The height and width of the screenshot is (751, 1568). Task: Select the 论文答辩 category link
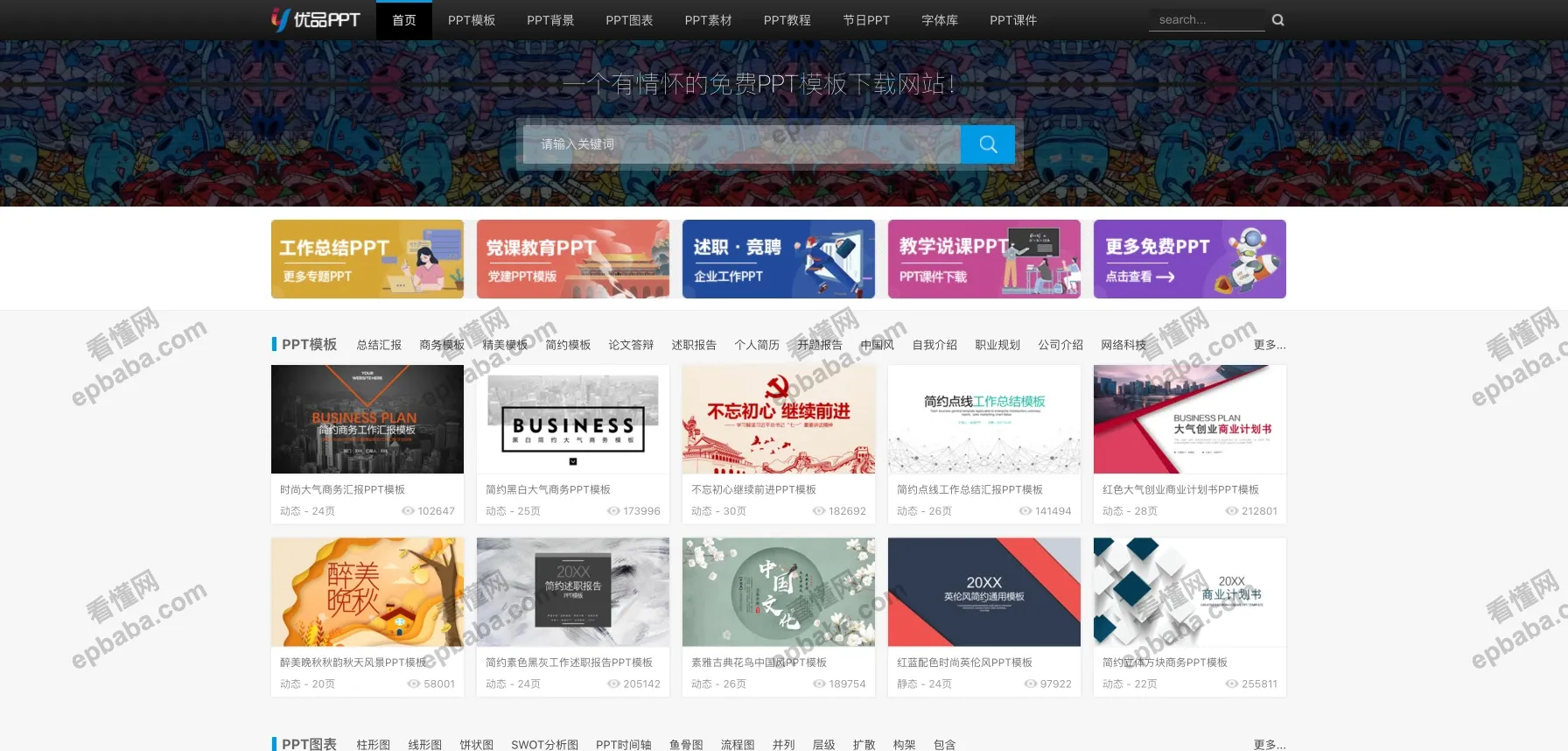631,345
